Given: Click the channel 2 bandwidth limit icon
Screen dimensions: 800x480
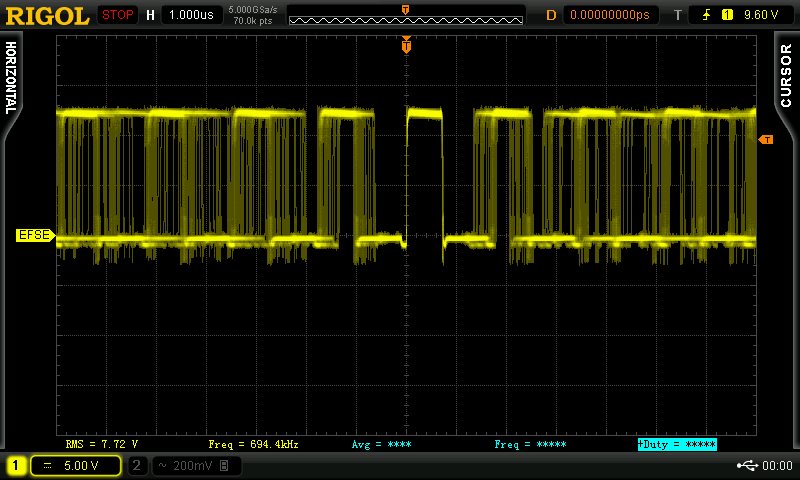Looking at the screenshot, I should click(x=223, y=465).
